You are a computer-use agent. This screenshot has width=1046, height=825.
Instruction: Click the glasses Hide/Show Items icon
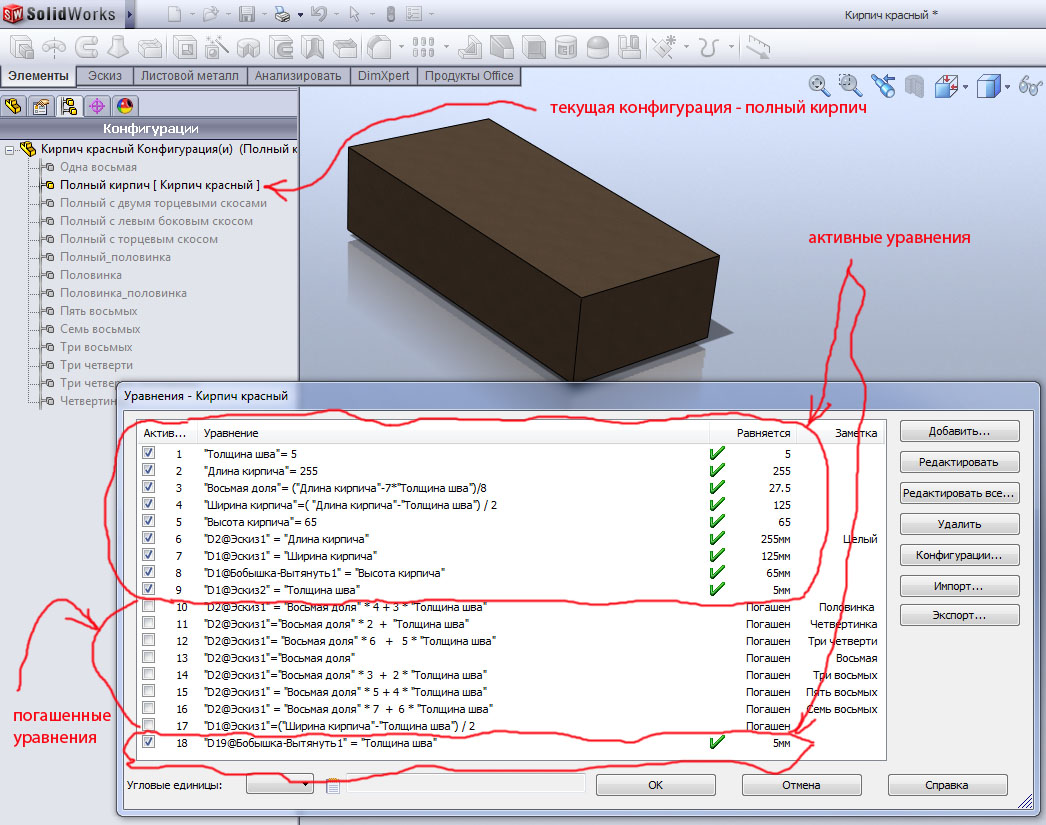click(1030, 86)
